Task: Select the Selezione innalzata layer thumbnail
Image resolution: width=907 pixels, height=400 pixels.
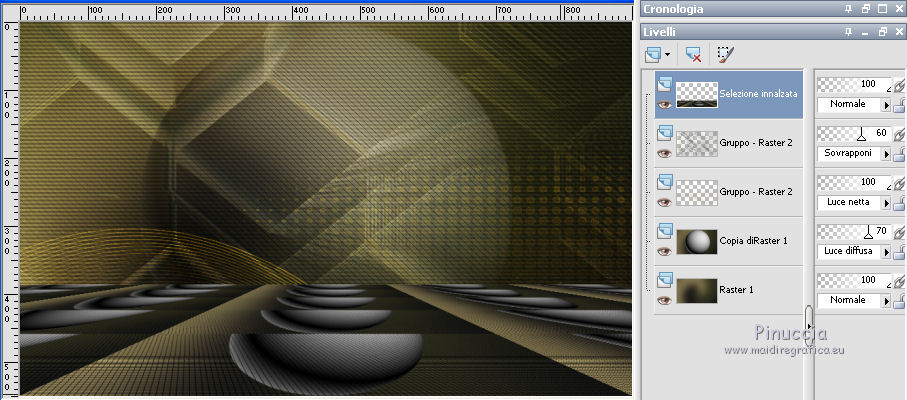Action: pos(697,94)
